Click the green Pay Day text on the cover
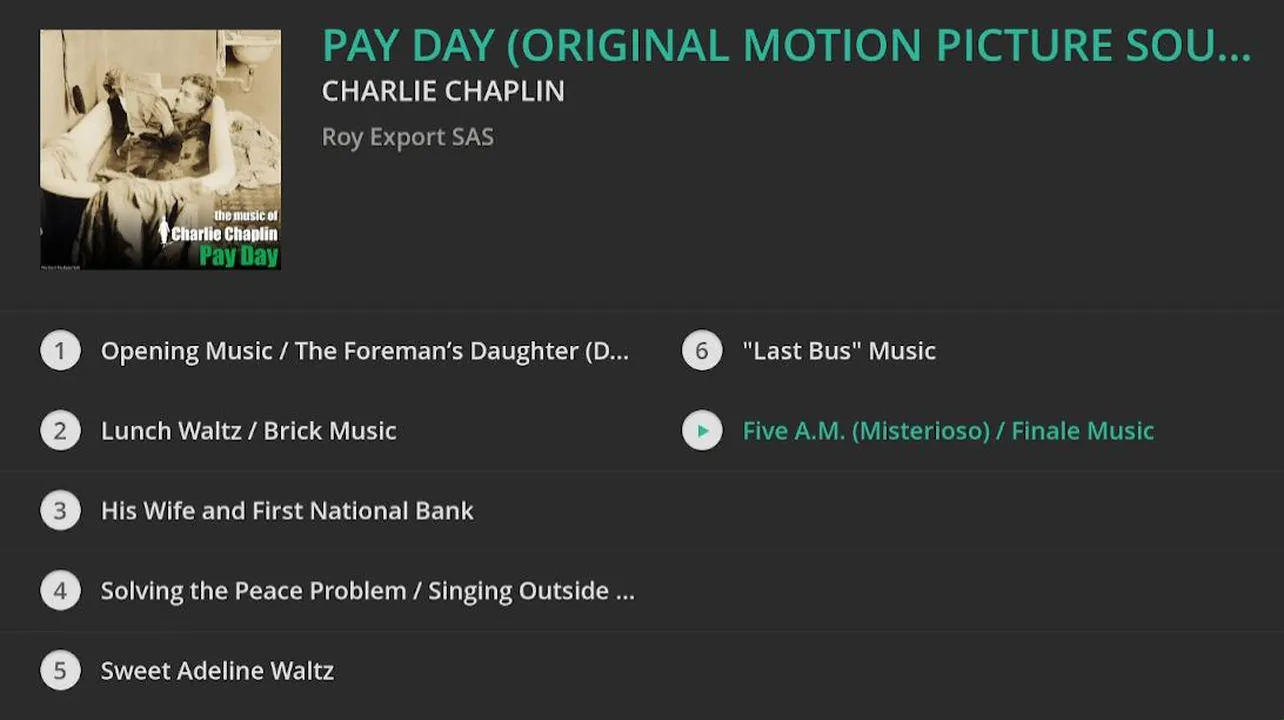The image size is (1284, 720). click(x=238, y=255)
